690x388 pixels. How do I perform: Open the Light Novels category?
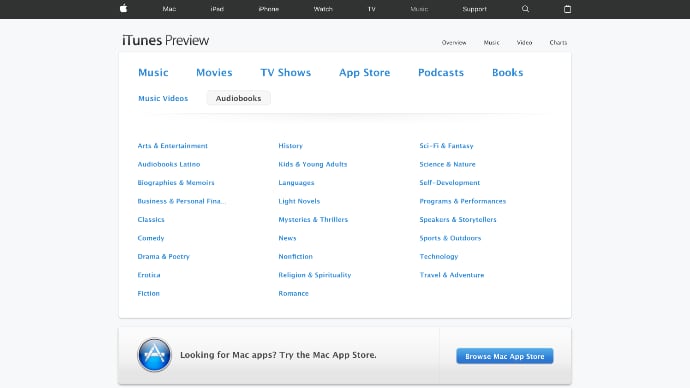pos(299,201)
